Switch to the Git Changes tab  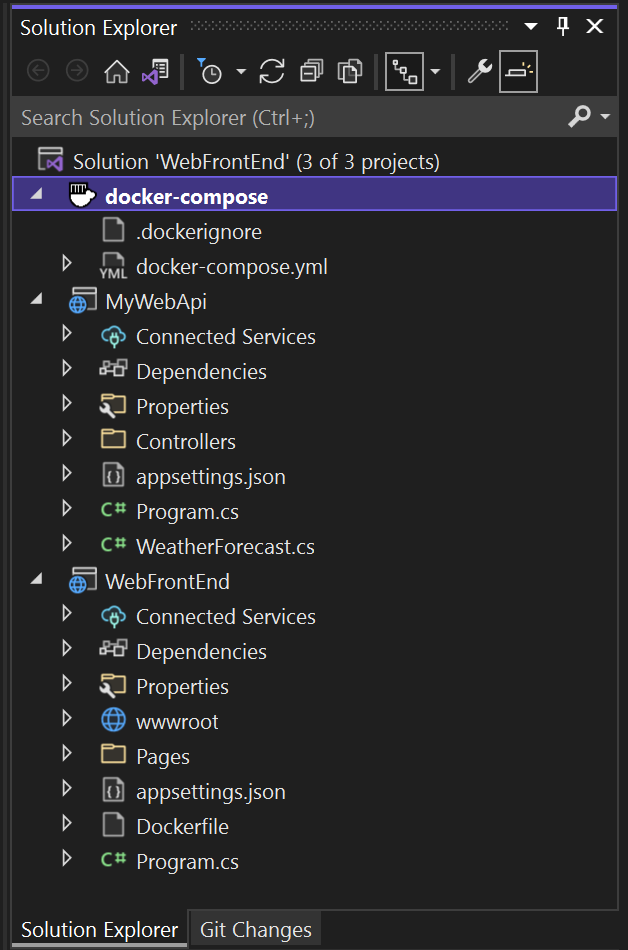point(254,929)
